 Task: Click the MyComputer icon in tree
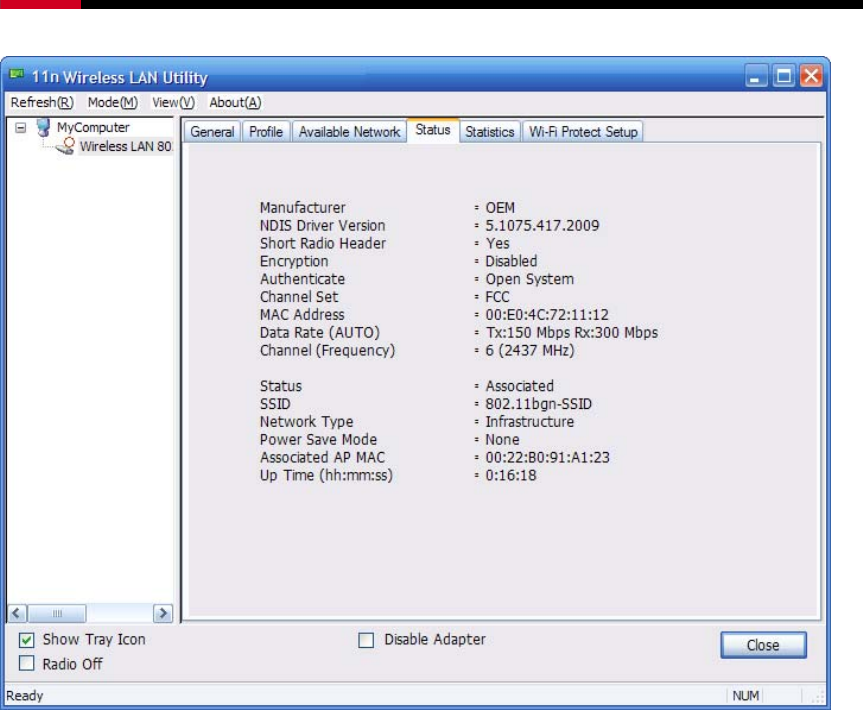tap(44, 128)
